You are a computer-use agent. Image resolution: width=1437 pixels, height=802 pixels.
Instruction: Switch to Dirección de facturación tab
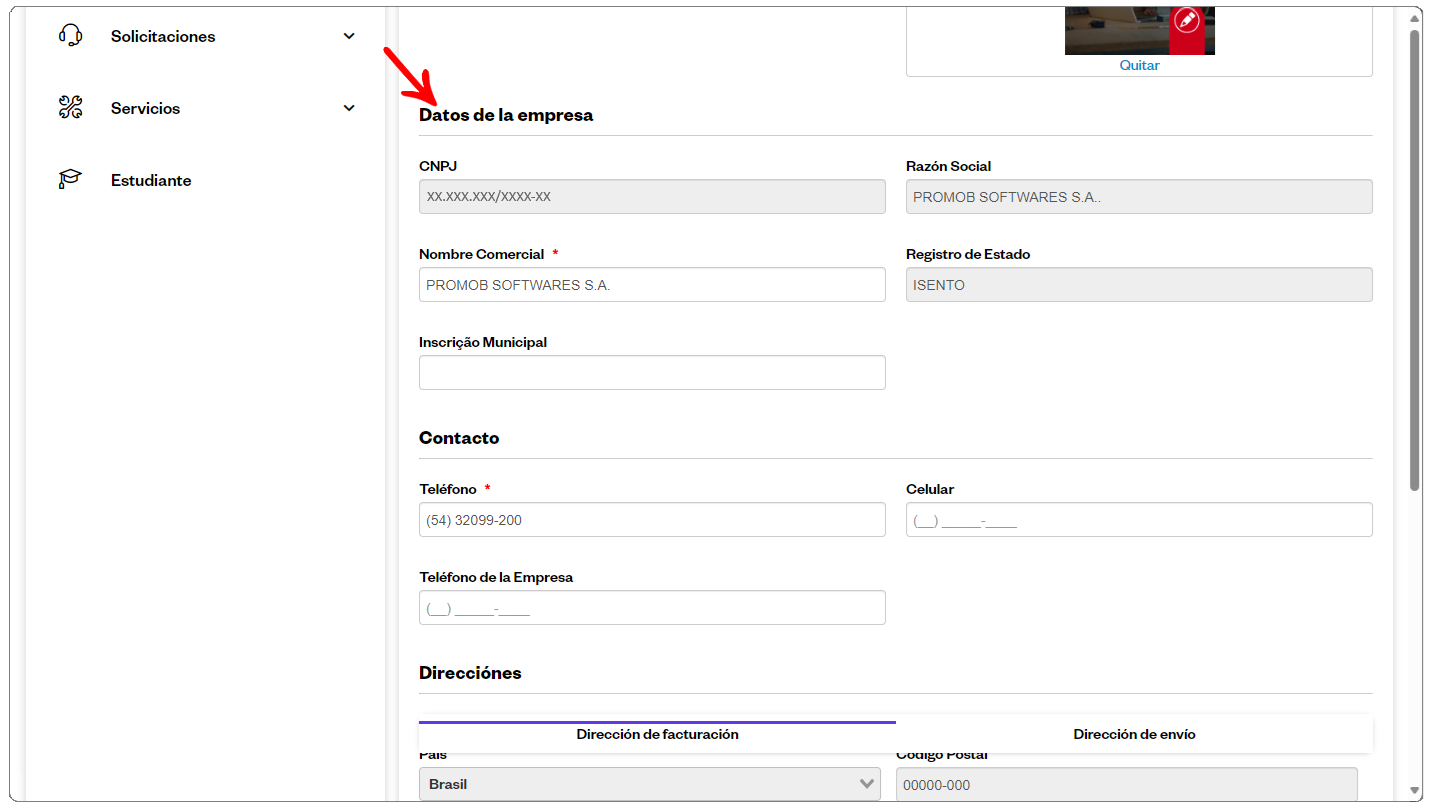coord(657,734)
